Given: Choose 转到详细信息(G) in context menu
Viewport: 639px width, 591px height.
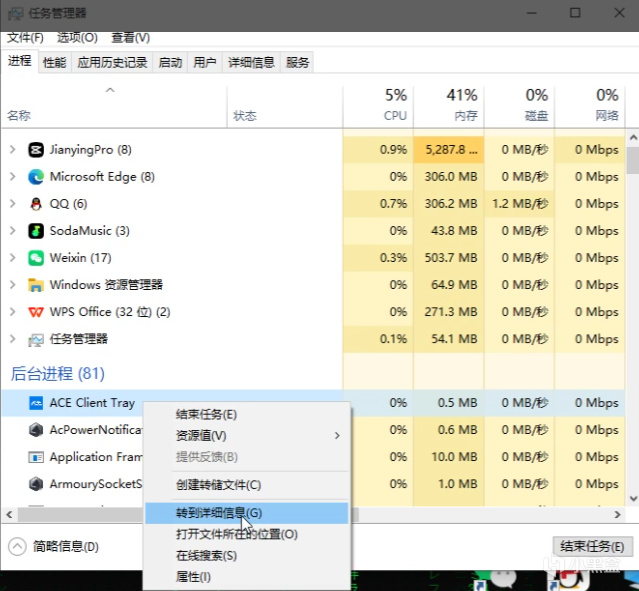Looking at the screenshot, I should (247, 513).
